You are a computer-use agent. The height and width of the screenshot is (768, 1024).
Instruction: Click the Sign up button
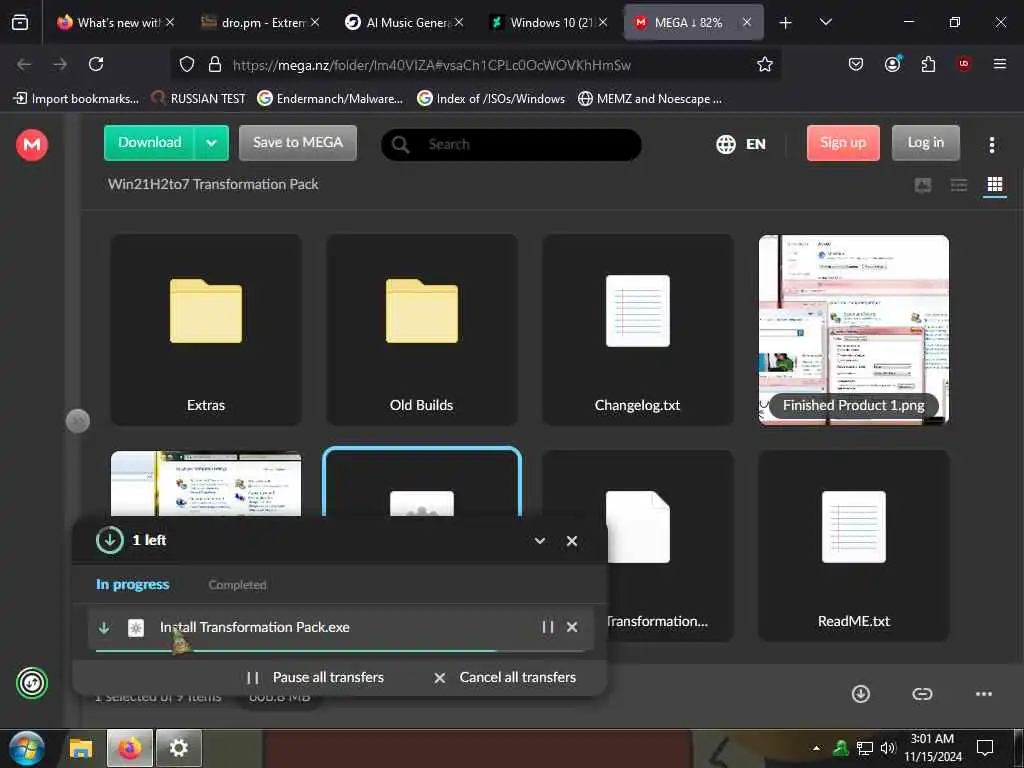(x=843, y=143)
